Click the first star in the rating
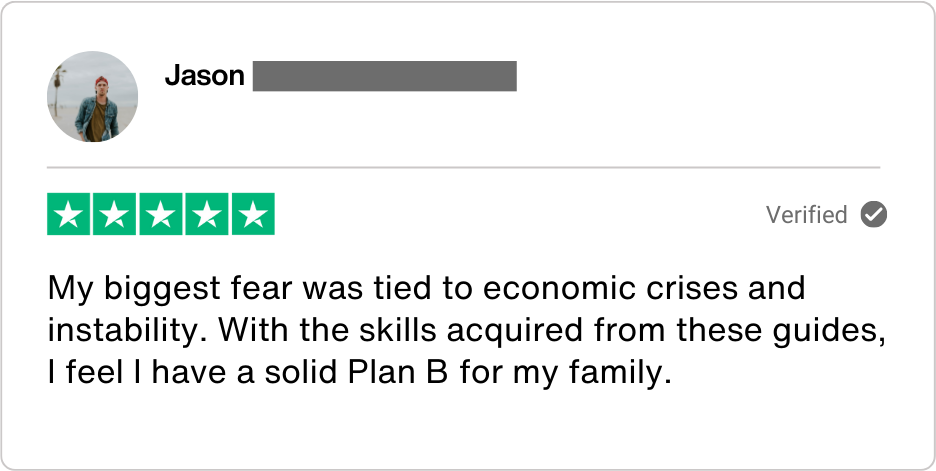 pos(70,214)
